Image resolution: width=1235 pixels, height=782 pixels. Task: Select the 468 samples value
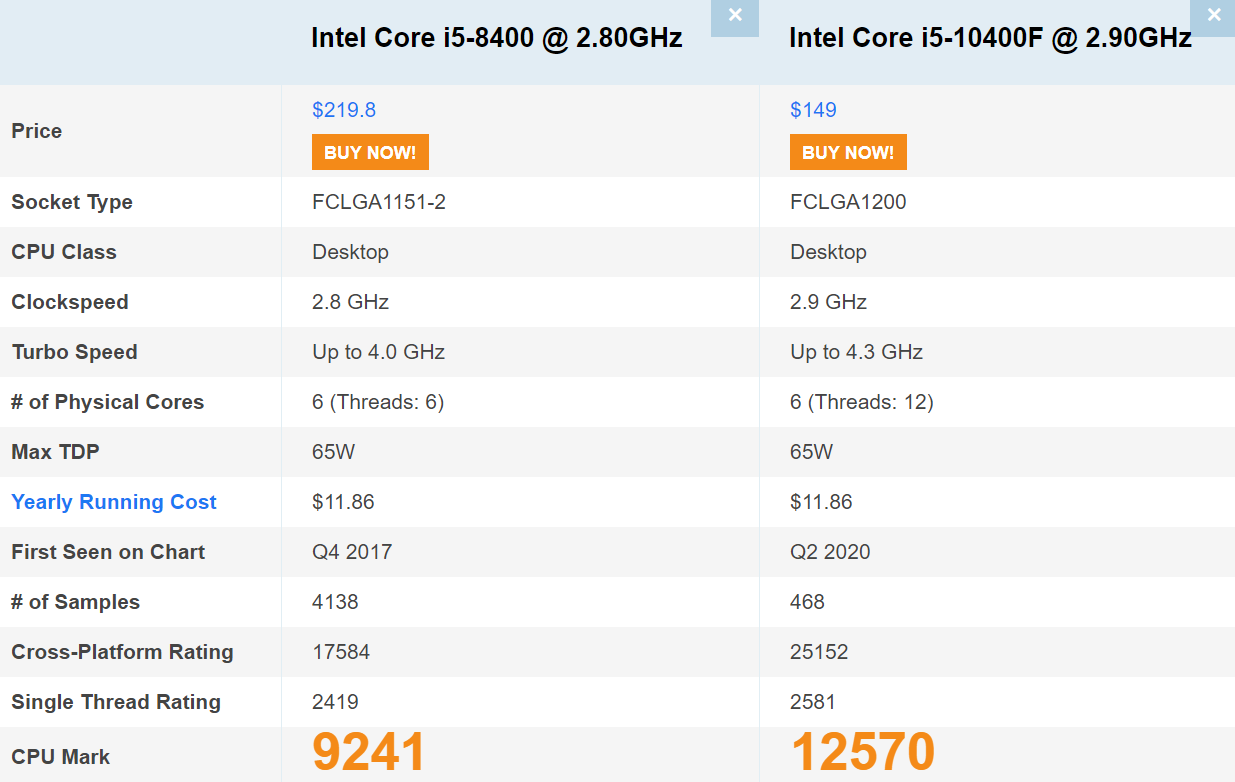pos(807,602)
